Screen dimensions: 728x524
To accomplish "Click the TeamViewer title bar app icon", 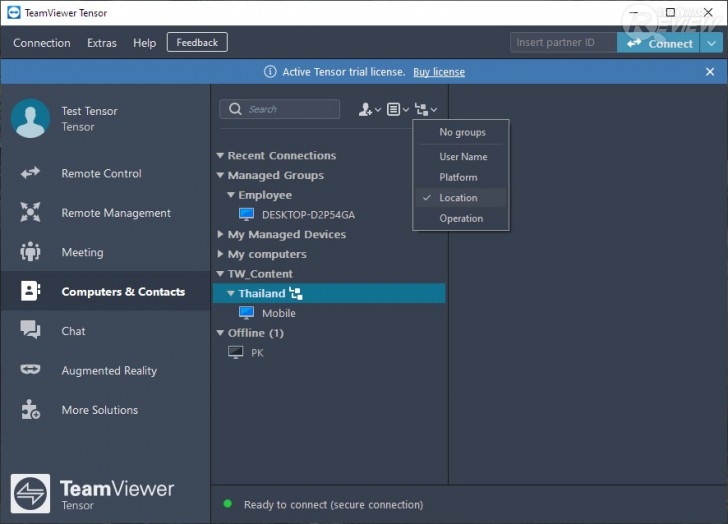I will [14, 13].
